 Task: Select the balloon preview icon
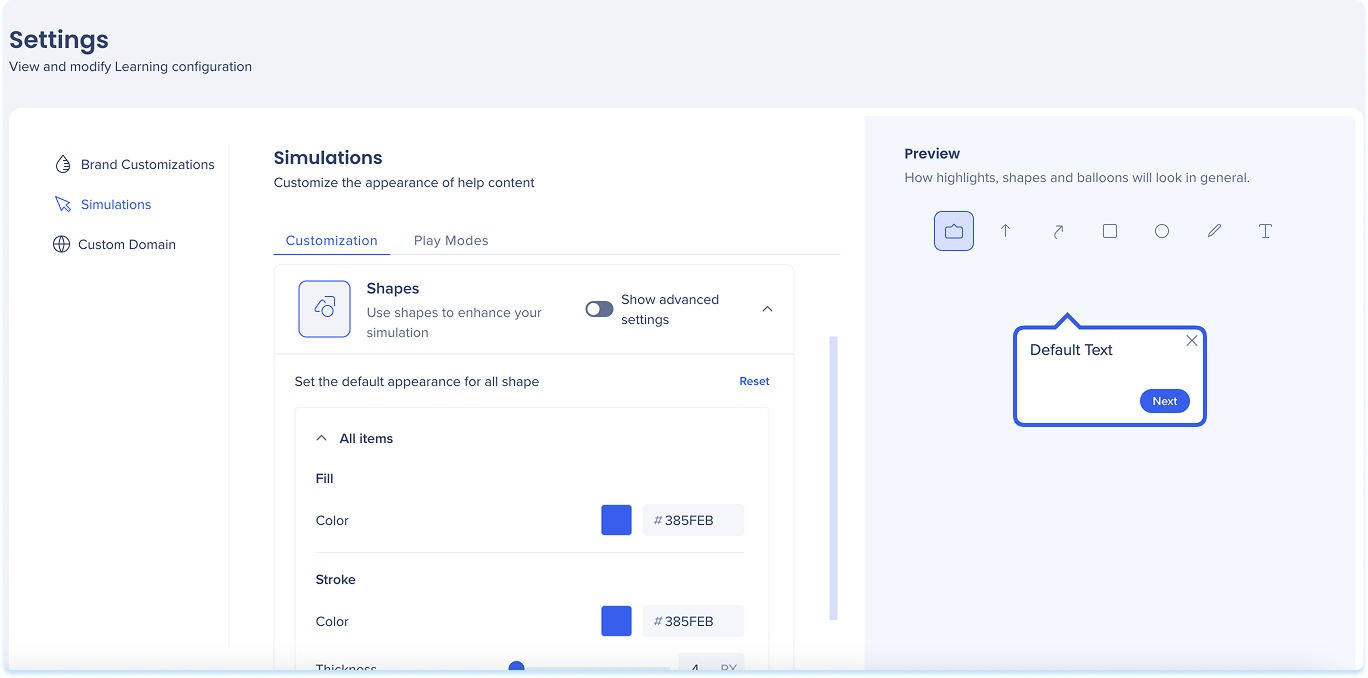[953, 231]
